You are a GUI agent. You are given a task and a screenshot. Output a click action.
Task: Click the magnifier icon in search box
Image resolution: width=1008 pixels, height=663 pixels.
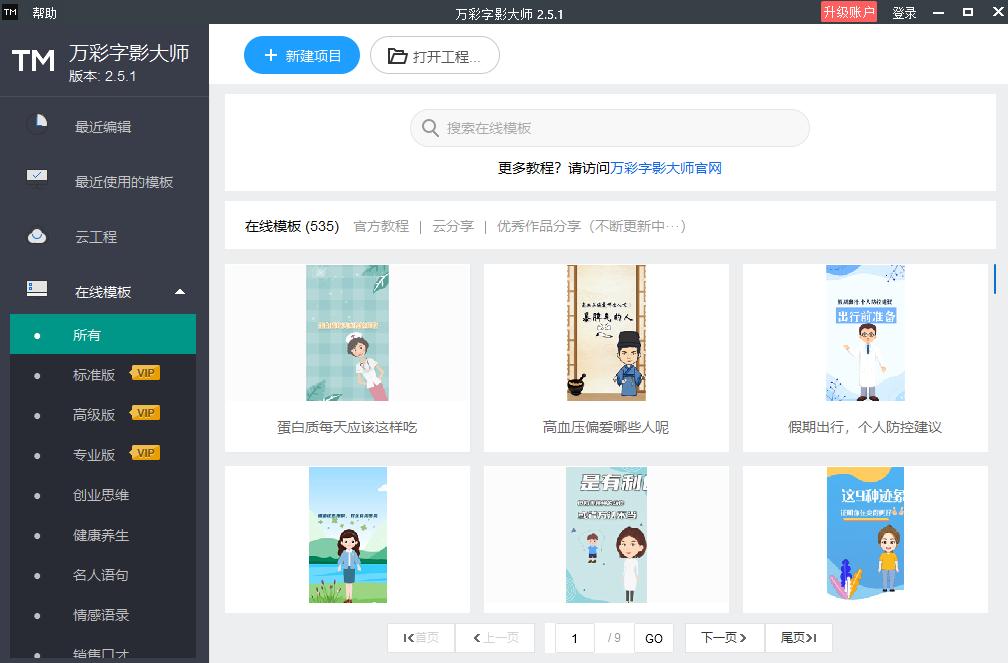tap(430, 128)
